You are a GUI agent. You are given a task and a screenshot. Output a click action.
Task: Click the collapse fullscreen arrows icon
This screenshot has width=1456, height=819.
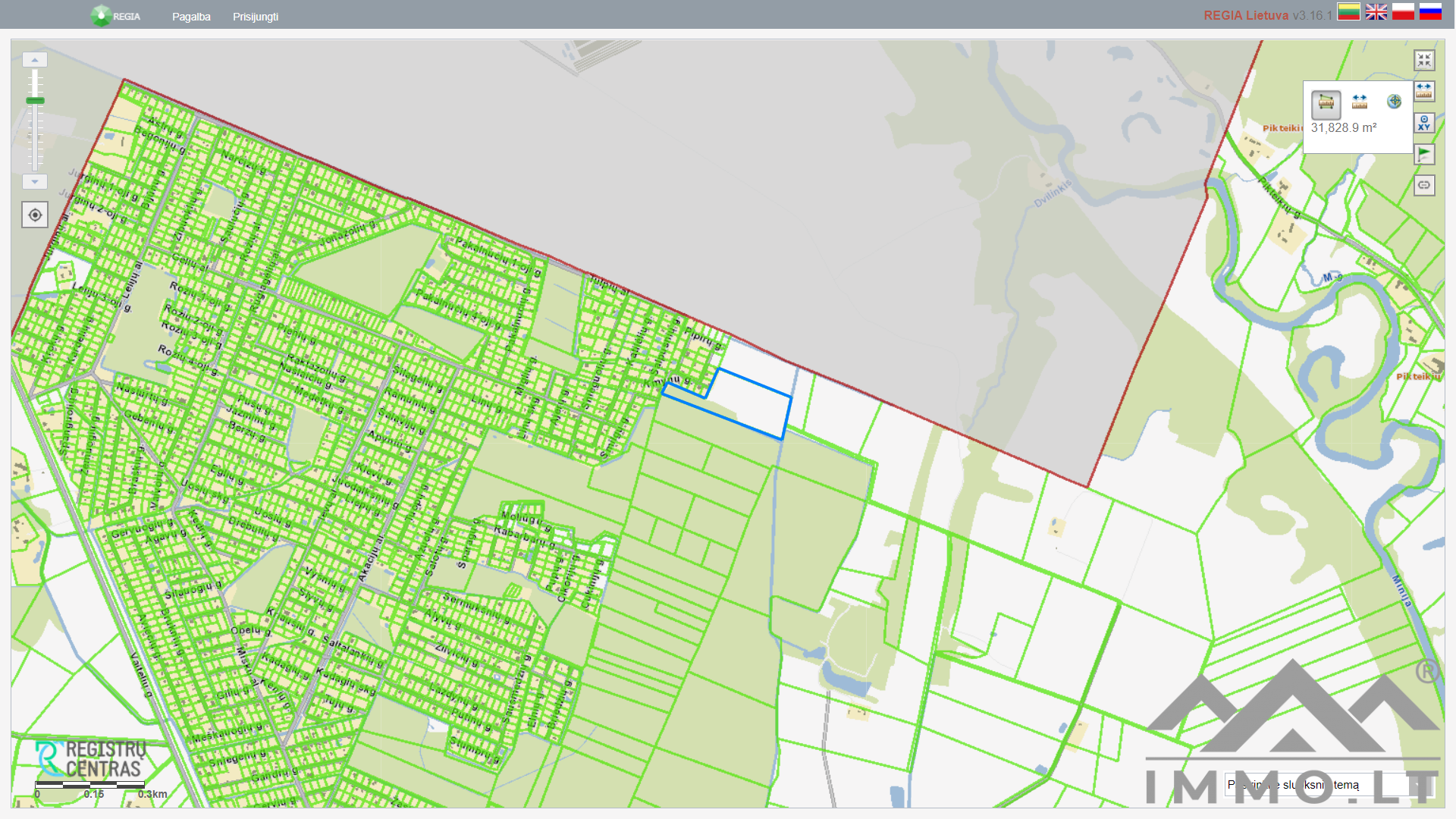click(1424, 60)
